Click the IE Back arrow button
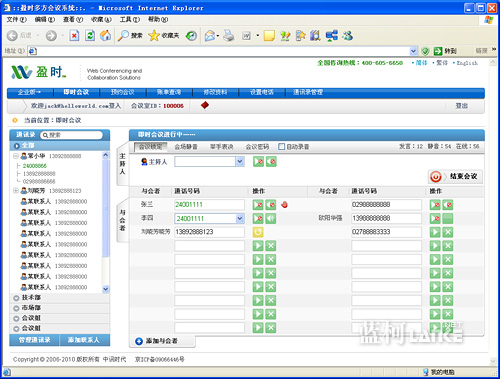Screen dimensions: 500x379 point(12,35)
